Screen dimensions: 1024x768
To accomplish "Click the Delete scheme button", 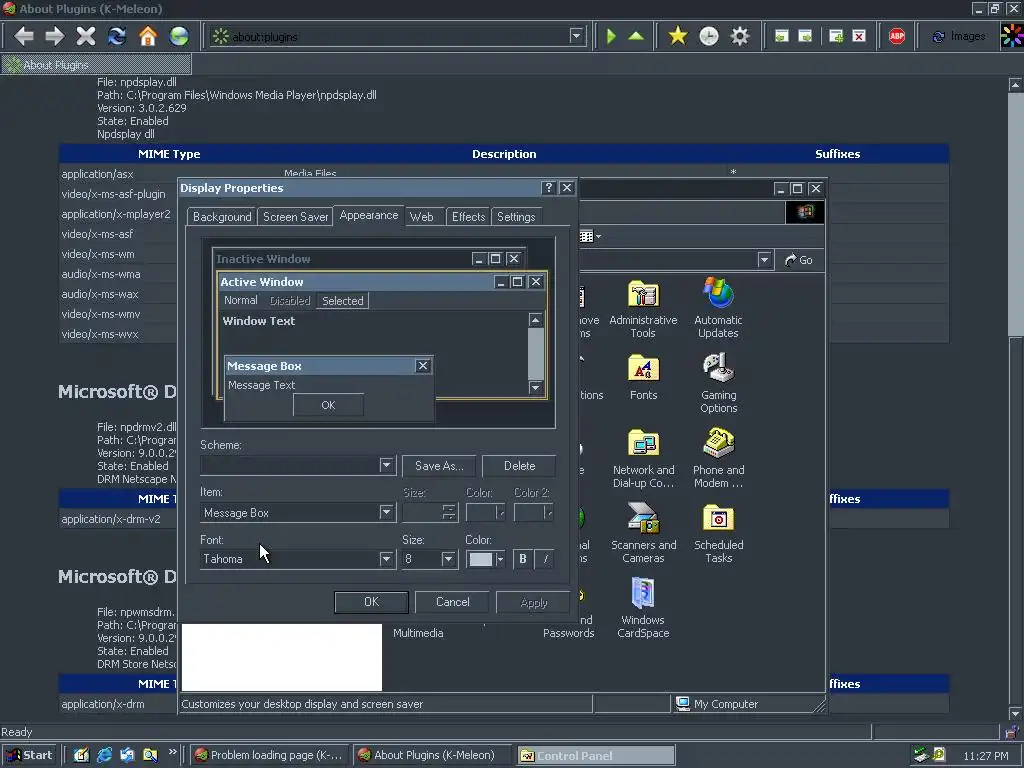I will (519, 466).
